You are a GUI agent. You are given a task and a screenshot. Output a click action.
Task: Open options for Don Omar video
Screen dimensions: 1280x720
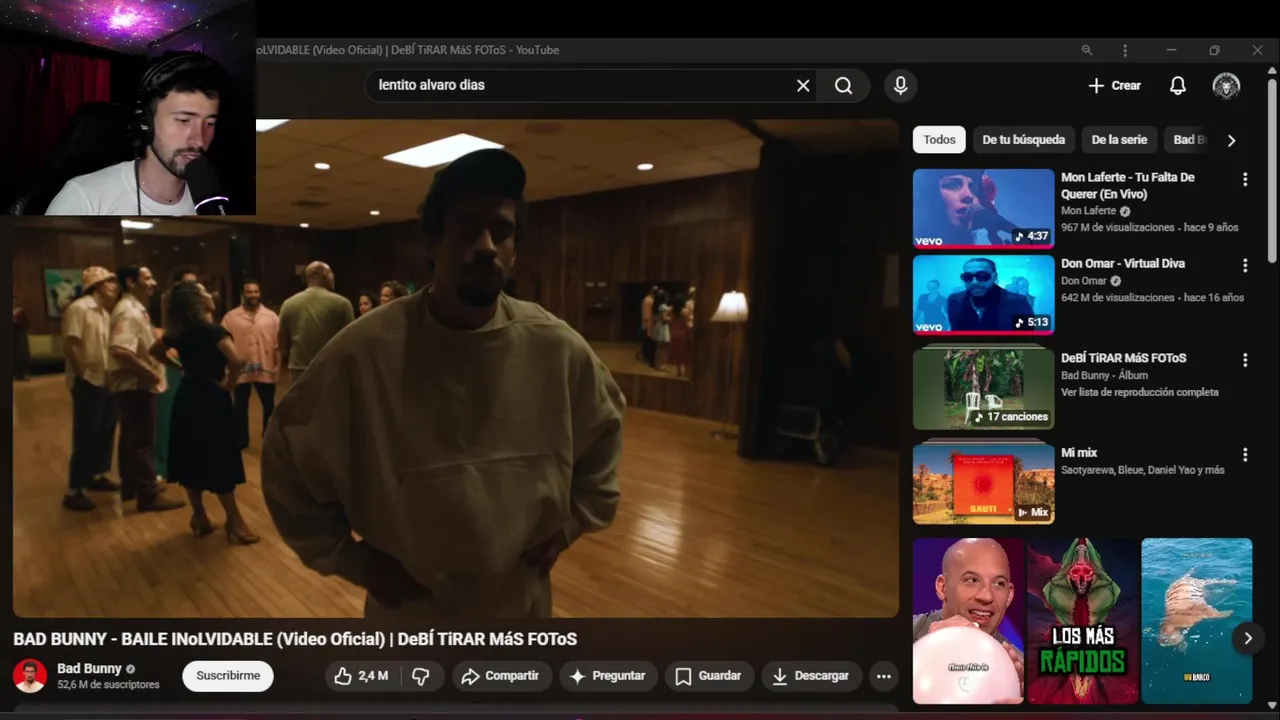click(x=1245, y=266)
